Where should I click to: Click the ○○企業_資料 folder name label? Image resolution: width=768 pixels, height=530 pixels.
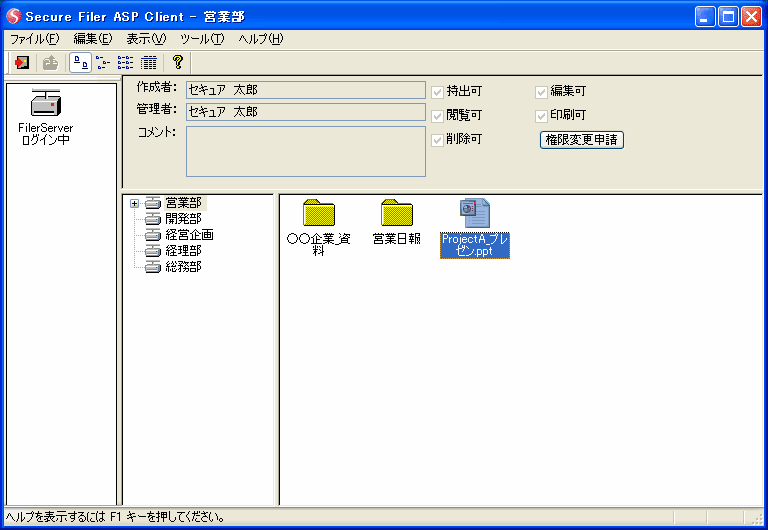(x=319, y=245)
